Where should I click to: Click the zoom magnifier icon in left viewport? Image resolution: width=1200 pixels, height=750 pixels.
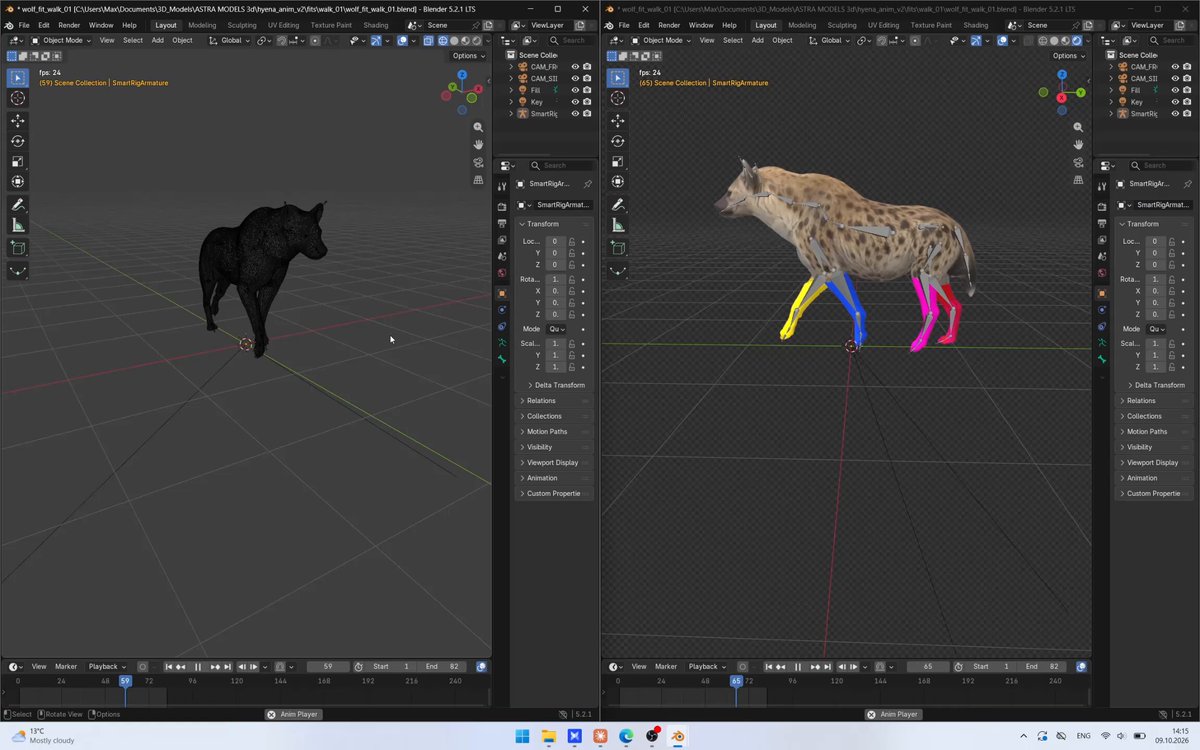[x=478, y=127]
